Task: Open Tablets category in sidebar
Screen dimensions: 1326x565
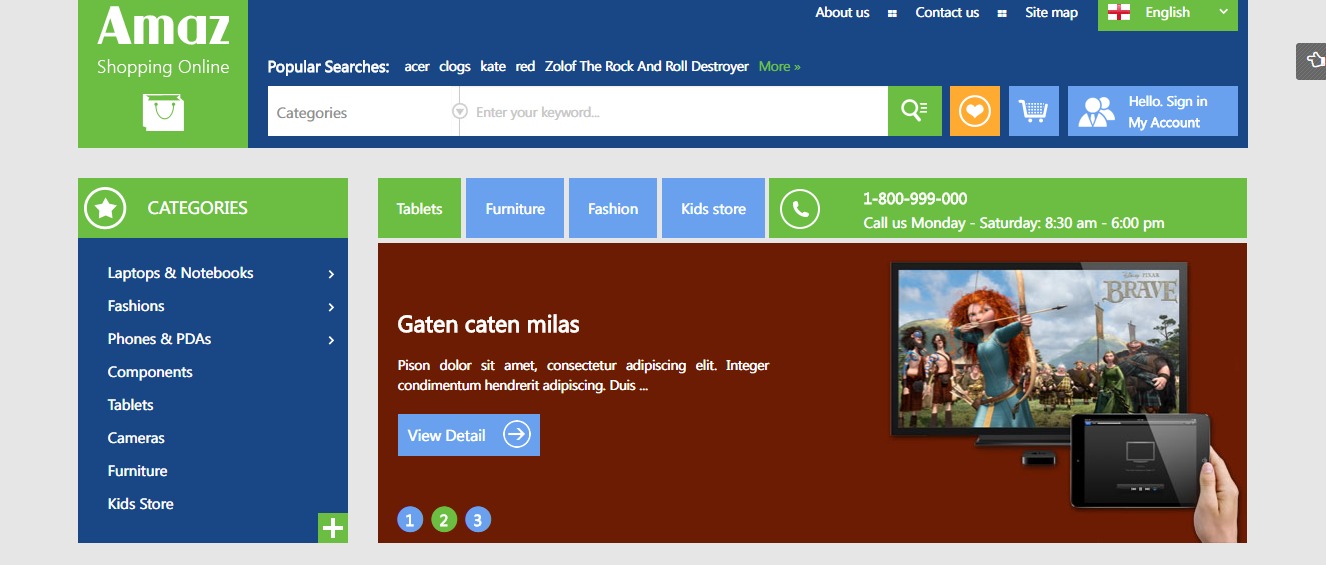Action: [x=130, y=405]
